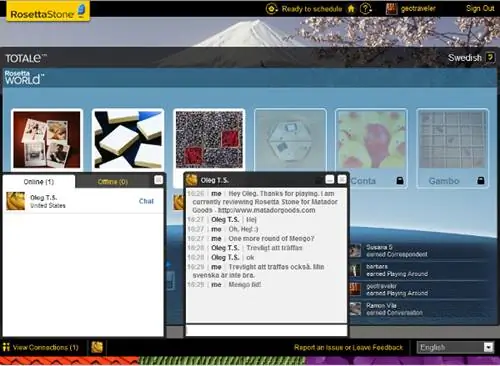Click the Rosetta Stone logo

pyautogui.click(x=48, y=11)
